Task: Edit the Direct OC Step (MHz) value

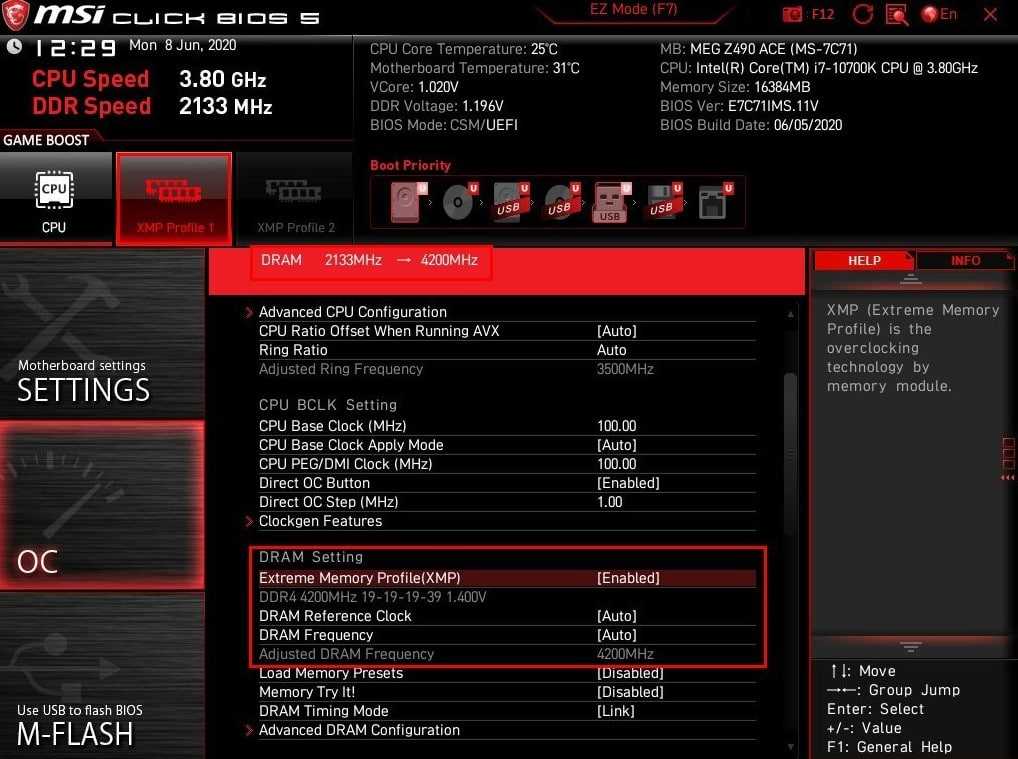Action: tap(609, 502)
